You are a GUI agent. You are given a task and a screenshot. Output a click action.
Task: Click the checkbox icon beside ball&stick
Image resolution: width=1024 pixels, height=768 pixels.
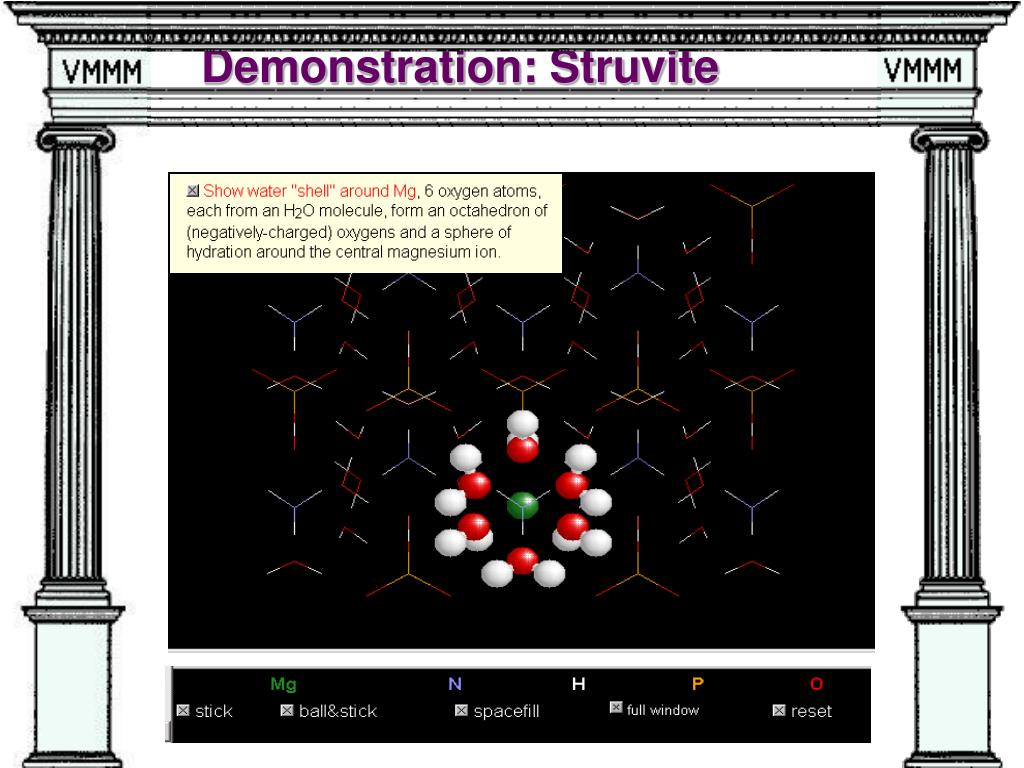point(287,711)
